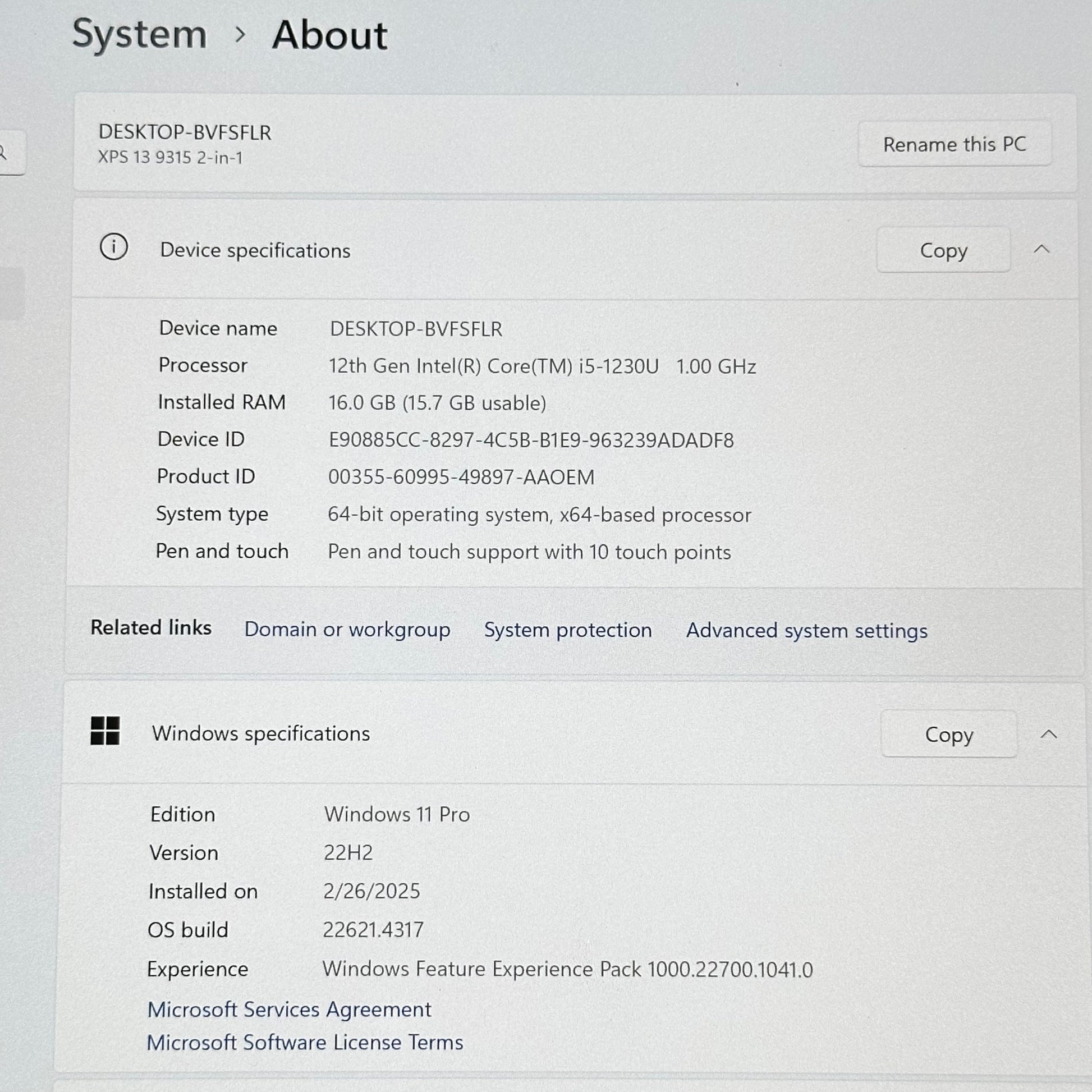Click the Windows logo icon
The width and height of the screenshot is (1092, 1092).
pyautogui.click(x=105, y=731)
